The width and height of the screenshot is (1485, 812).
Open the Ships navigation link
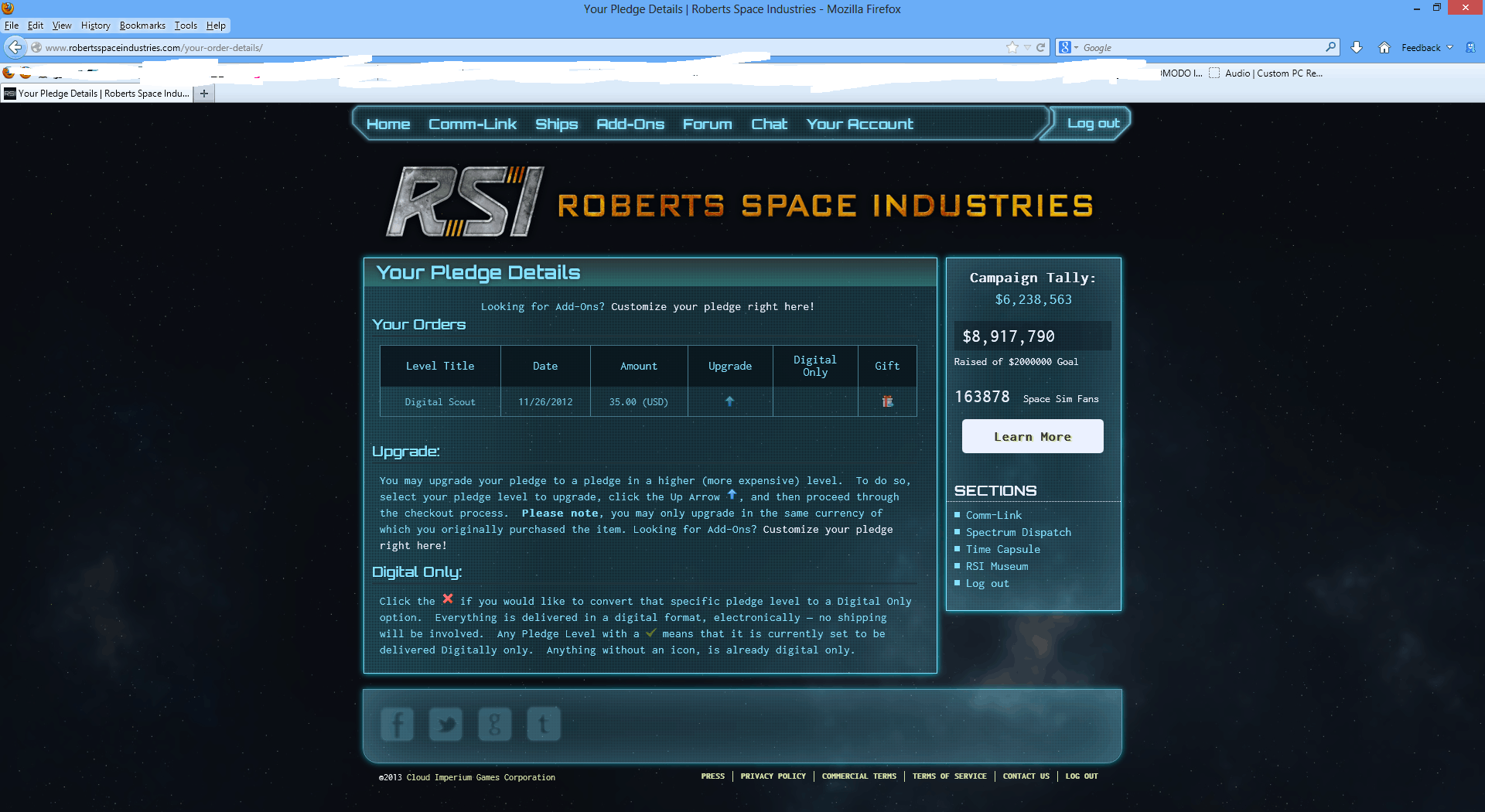[557, 124]
